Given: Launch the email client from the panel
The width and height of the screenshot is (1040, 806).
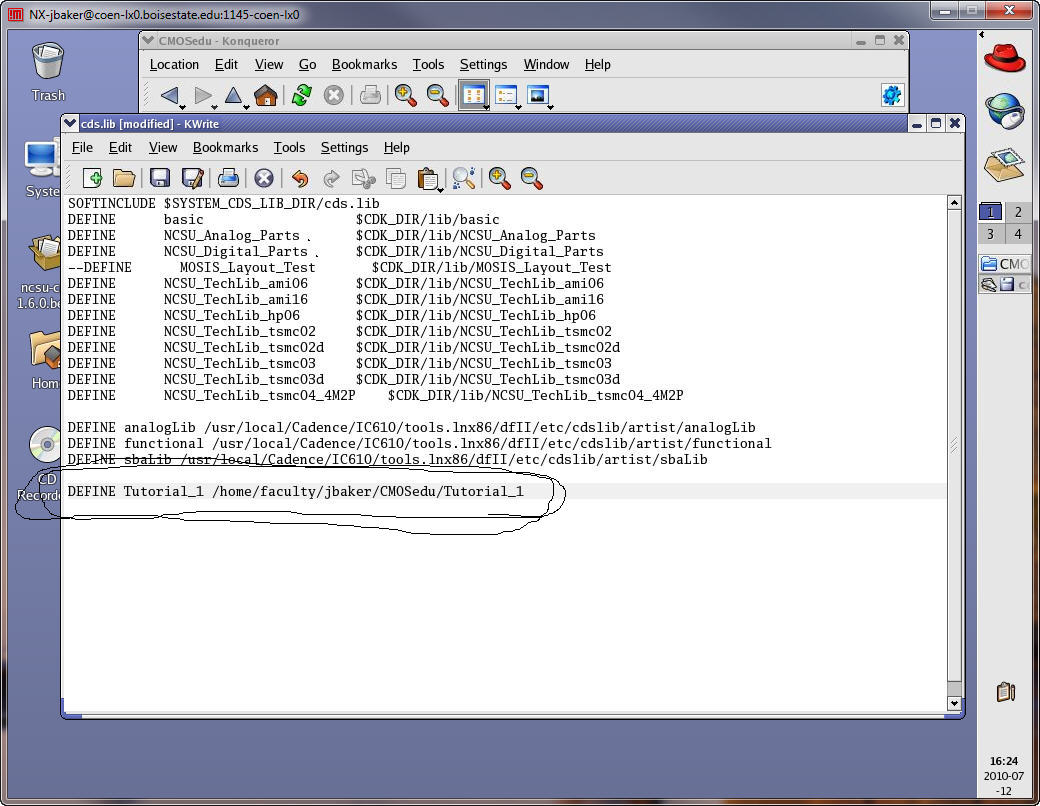Looking at the screenshot, I should point(1004,165).
